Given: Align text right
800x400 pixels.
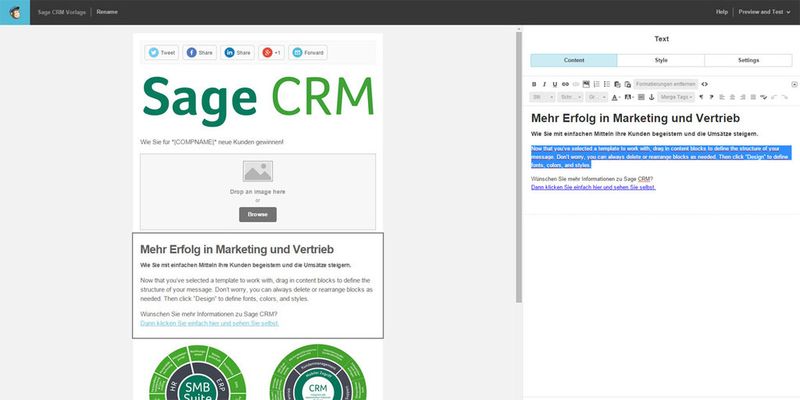Looking at the screenshot, I should click(x=742, y=97).
